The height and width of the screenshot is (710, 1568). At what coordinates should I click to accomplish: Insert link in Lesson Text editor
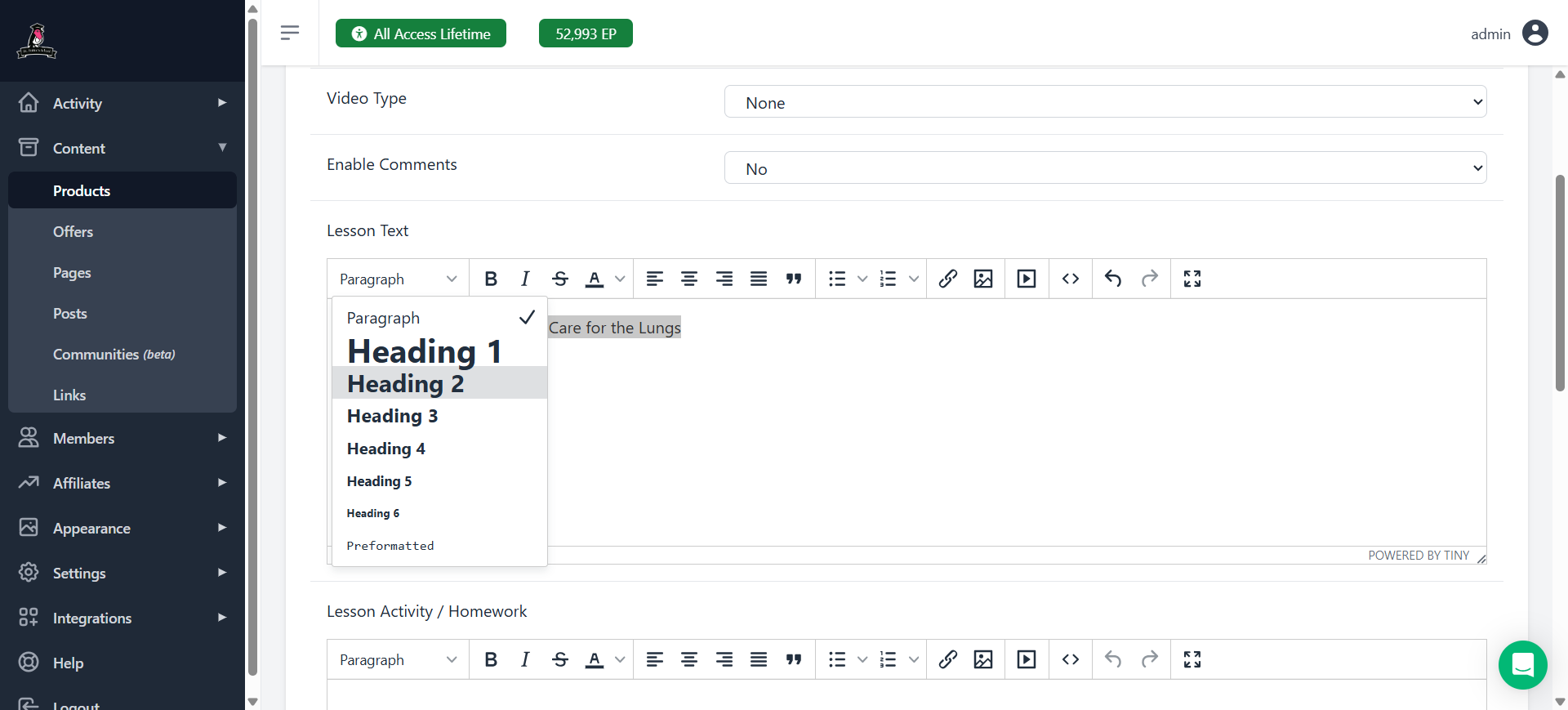click(x=947, y=279)
